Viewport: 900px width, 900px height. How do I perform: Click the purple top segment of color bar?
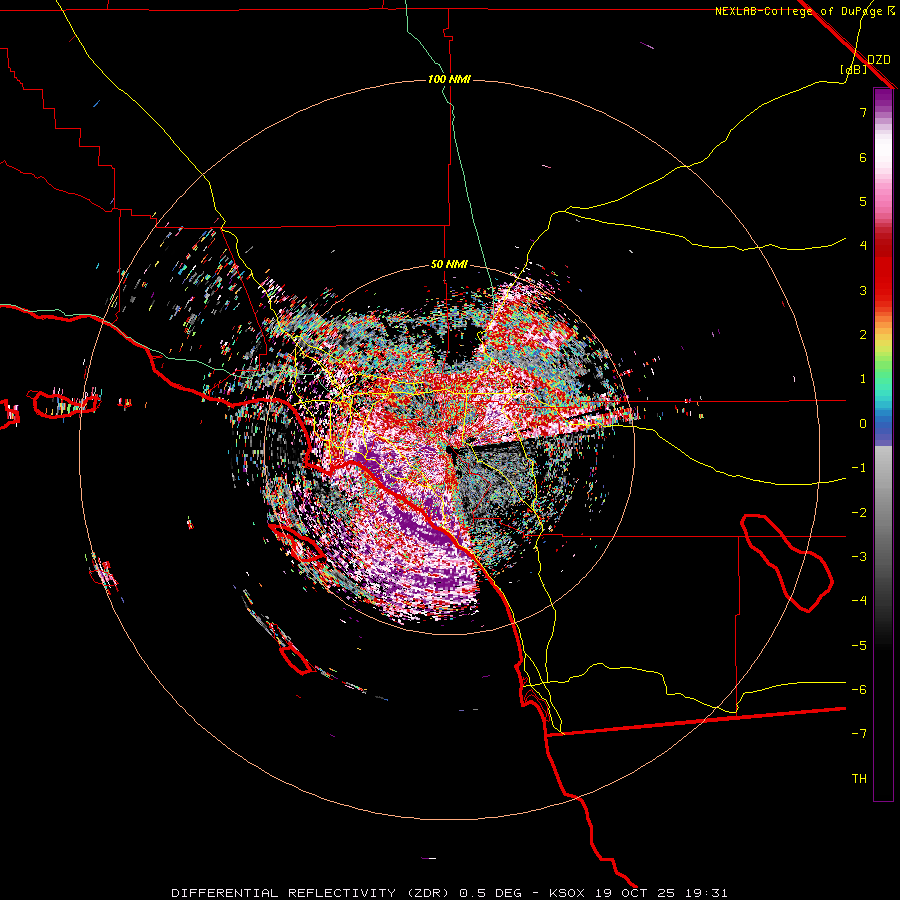883,99
